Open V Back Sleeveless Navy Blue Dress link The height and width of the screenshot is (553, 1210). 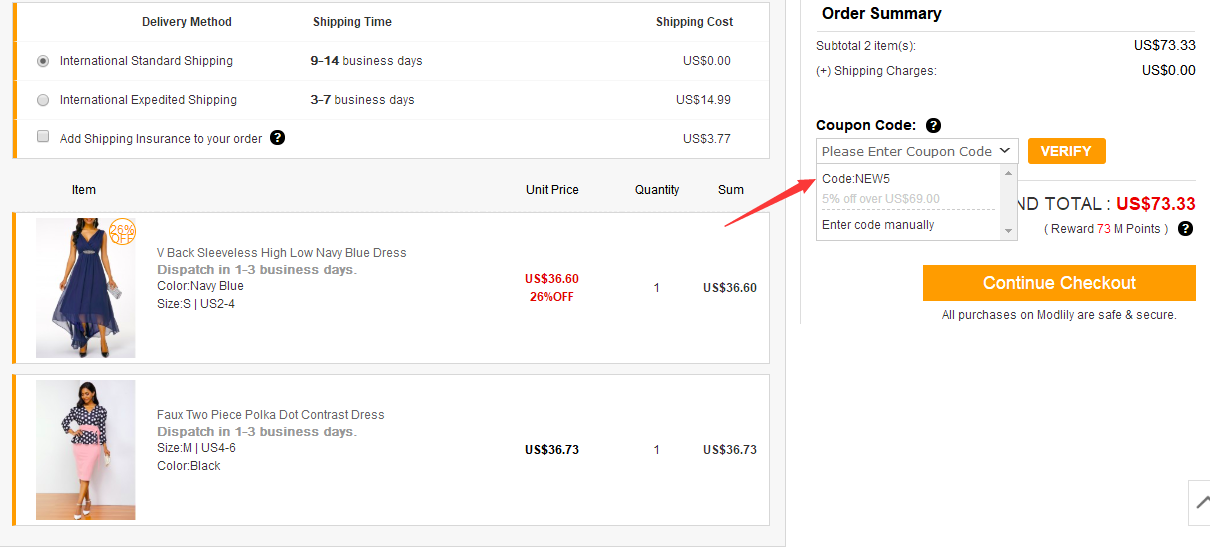click(x=281, y=253)
